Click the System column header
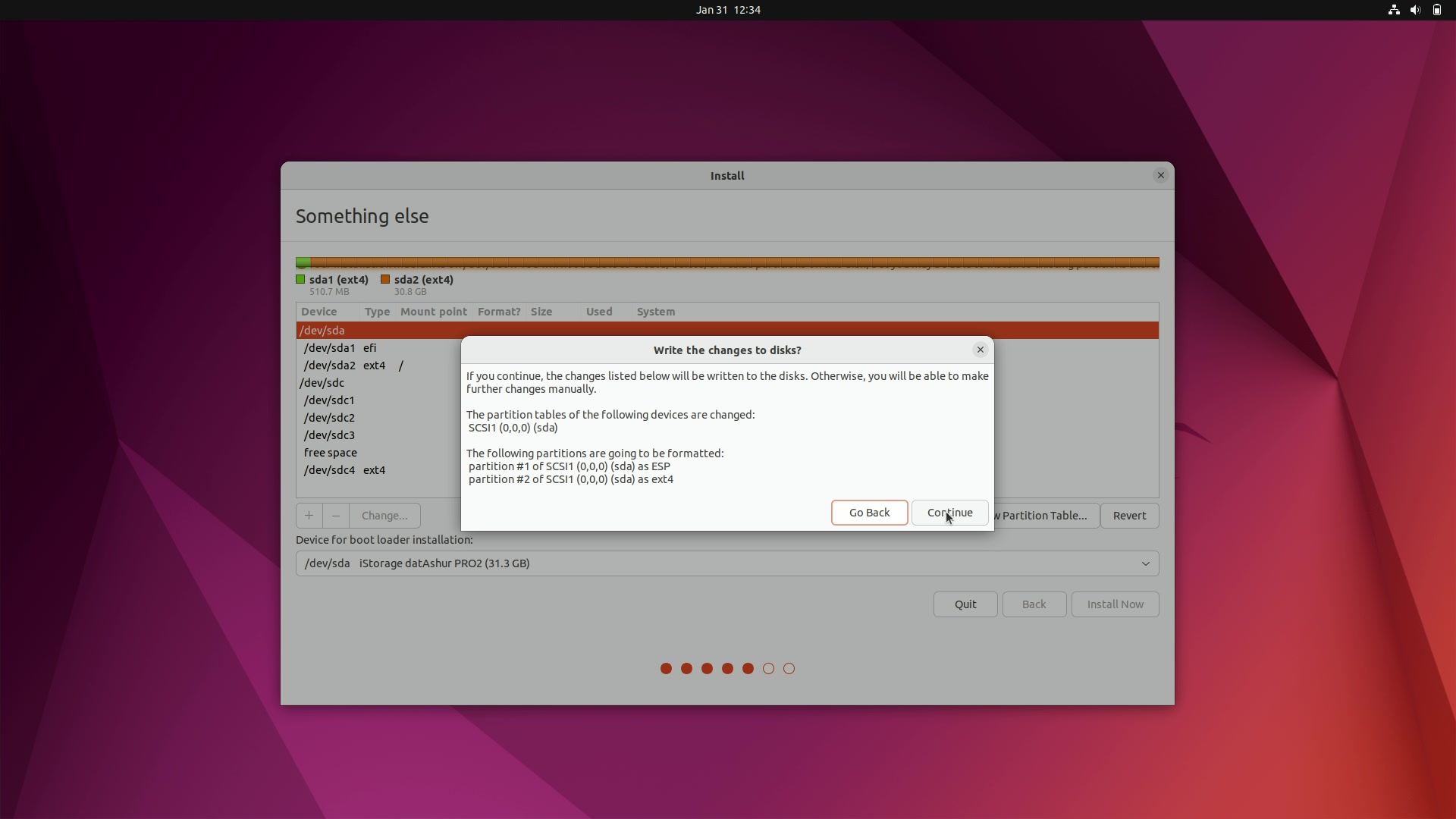1456x819 pixels. click(x=895, y=312)
